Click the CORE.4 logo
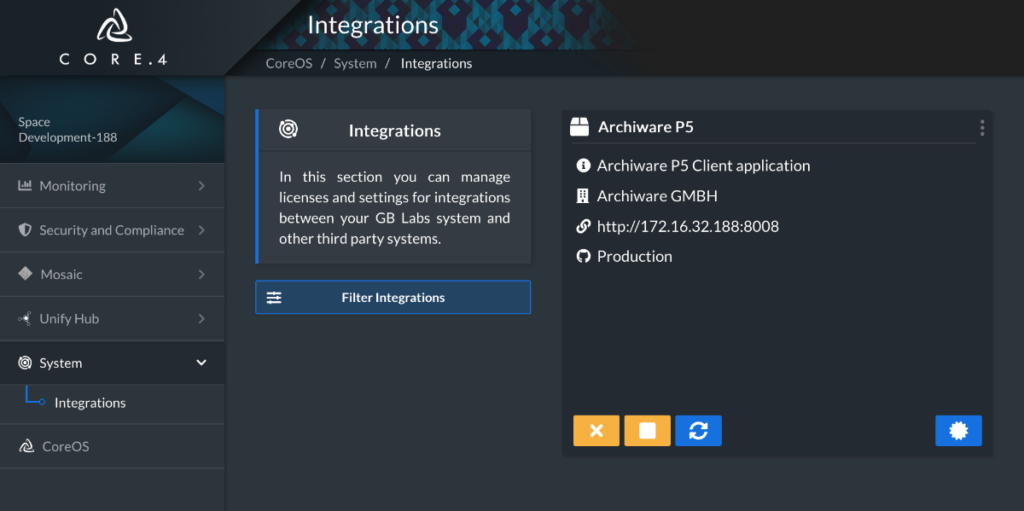The image size is (1024, 511). 114,37
